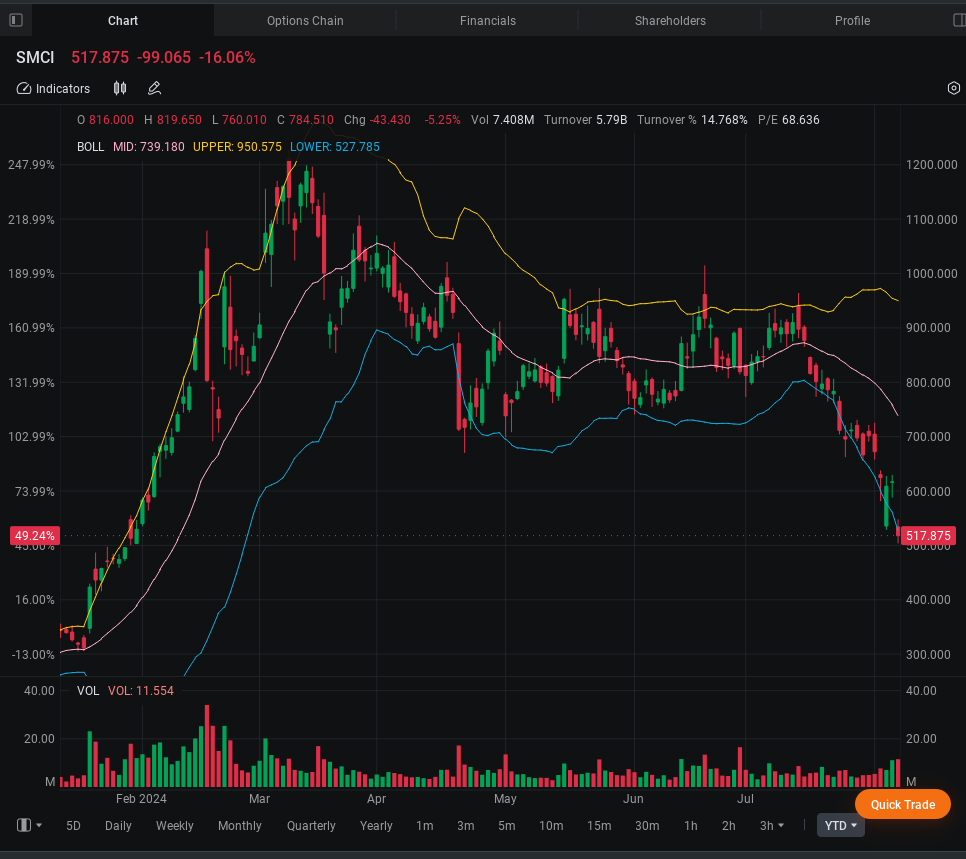966x859 pixels.
Task: Open the Financials tab
Action: click(488, 21)
